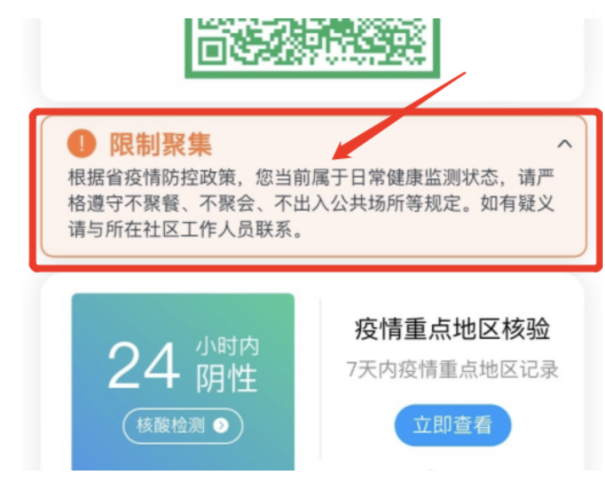This screenshot has height=490, width=605.
Task: Click text 根据省疫情防控政策 in notice
Action: [x=152, y=178]
